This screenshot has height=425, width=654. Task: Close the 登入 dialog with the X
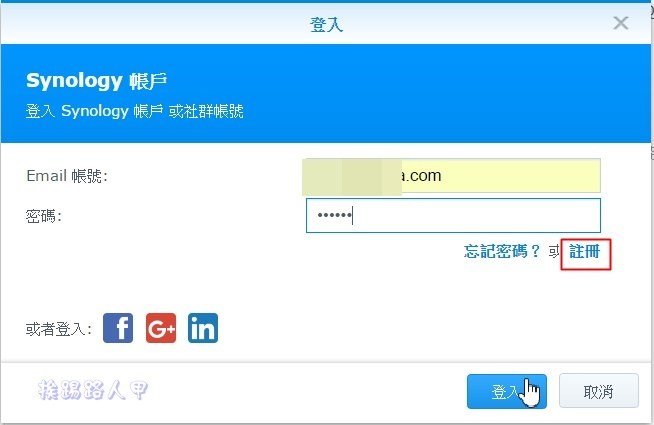tap(621, 23)
